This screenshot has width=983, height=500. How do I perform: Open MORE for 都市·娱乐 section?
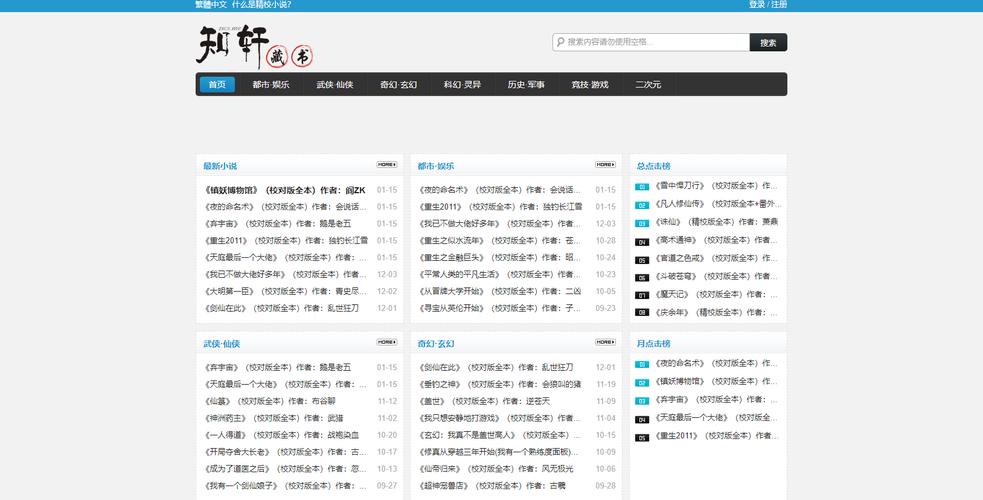tap(605, 165)
